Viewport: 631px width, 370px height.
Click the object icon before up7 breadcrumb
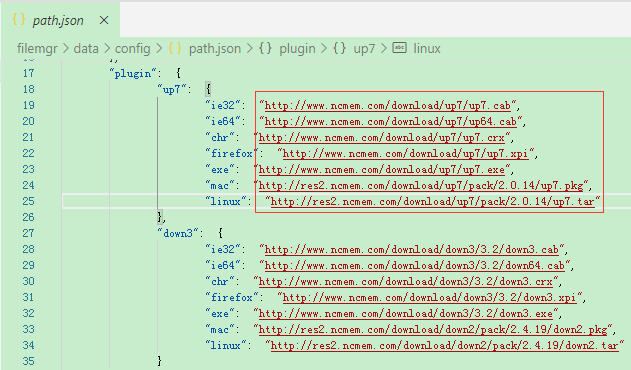(339, 48)
